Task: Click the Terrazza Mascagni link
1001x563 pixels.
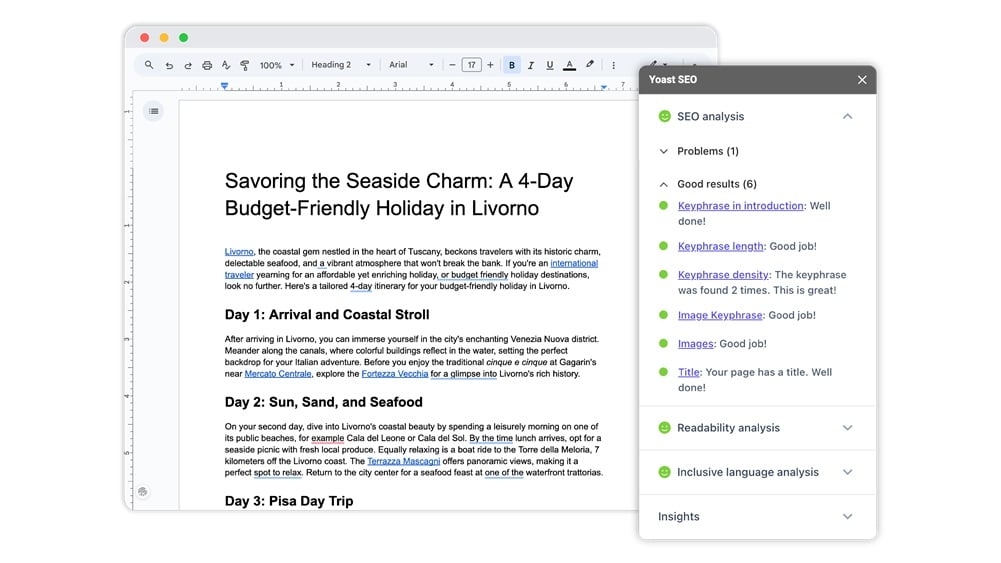Action: (403, 461)
